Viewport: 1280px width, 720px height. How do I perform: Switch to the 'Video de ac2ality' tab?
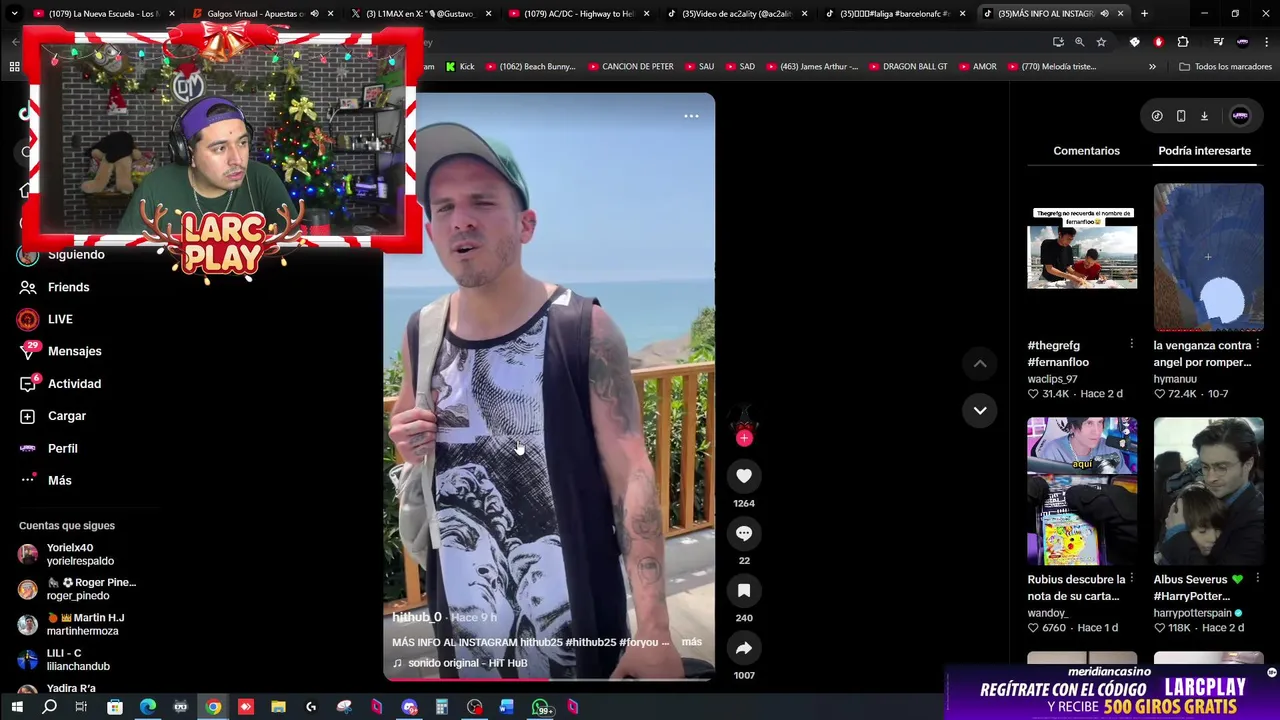(737, 14)
